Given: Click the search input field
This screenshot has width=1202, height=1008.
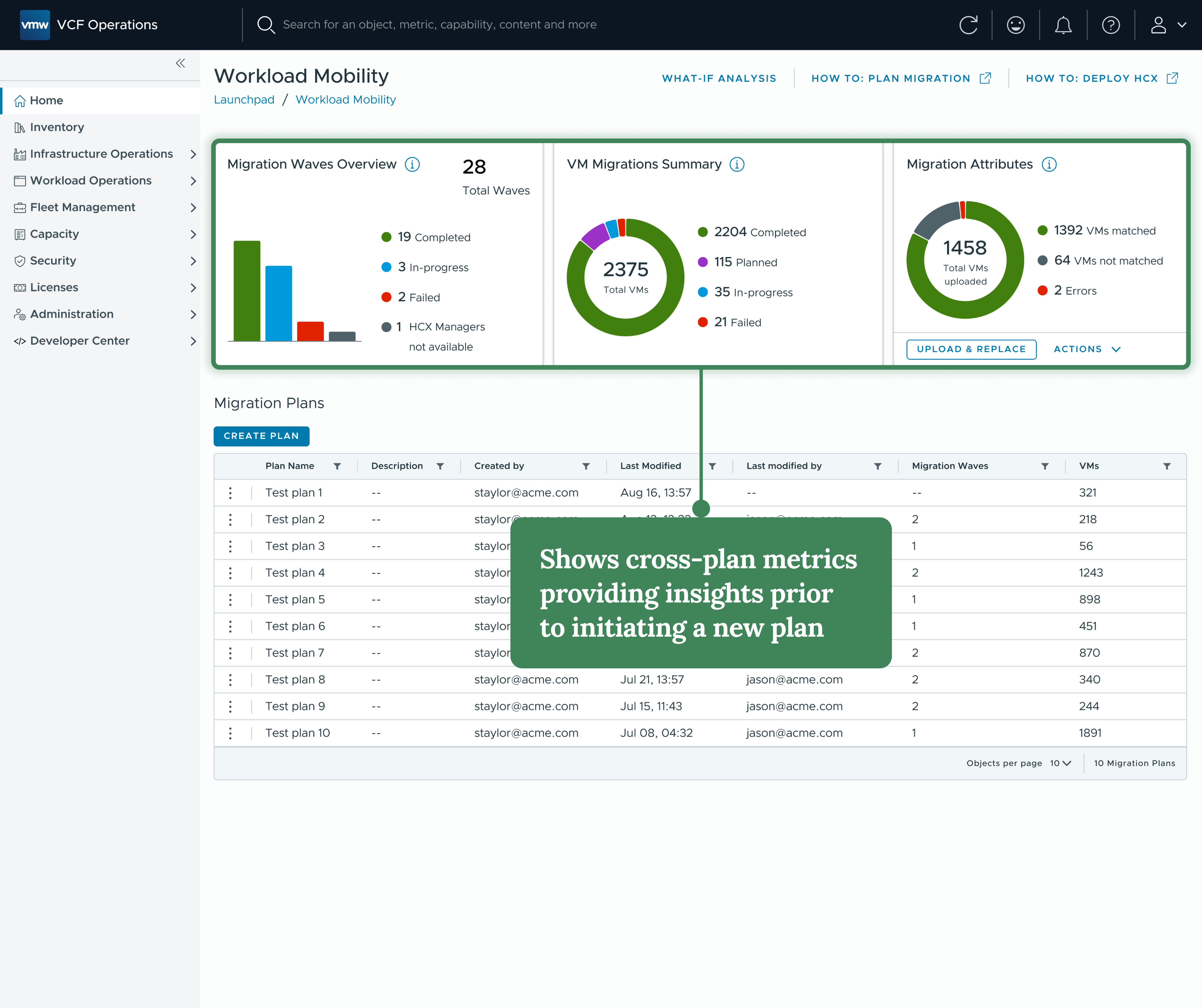Looking at the screenshot, I should coord(440,25).
